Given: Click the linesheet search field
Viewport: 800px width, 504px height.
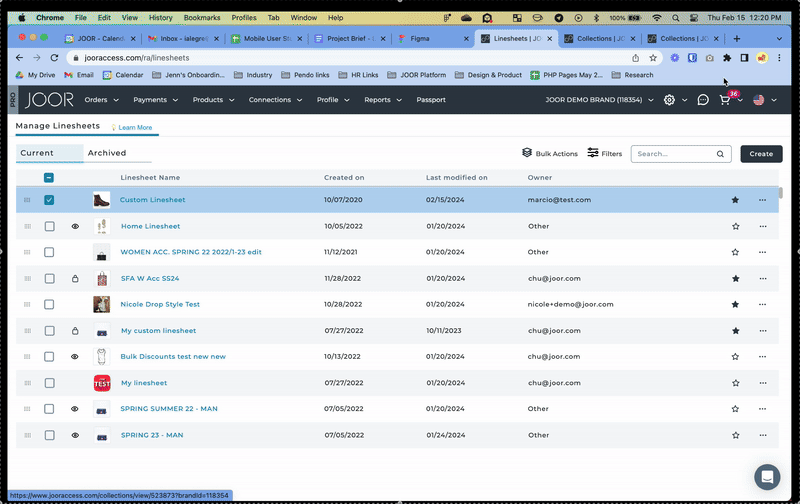Looking at the screenshot, I should point(673,154).
